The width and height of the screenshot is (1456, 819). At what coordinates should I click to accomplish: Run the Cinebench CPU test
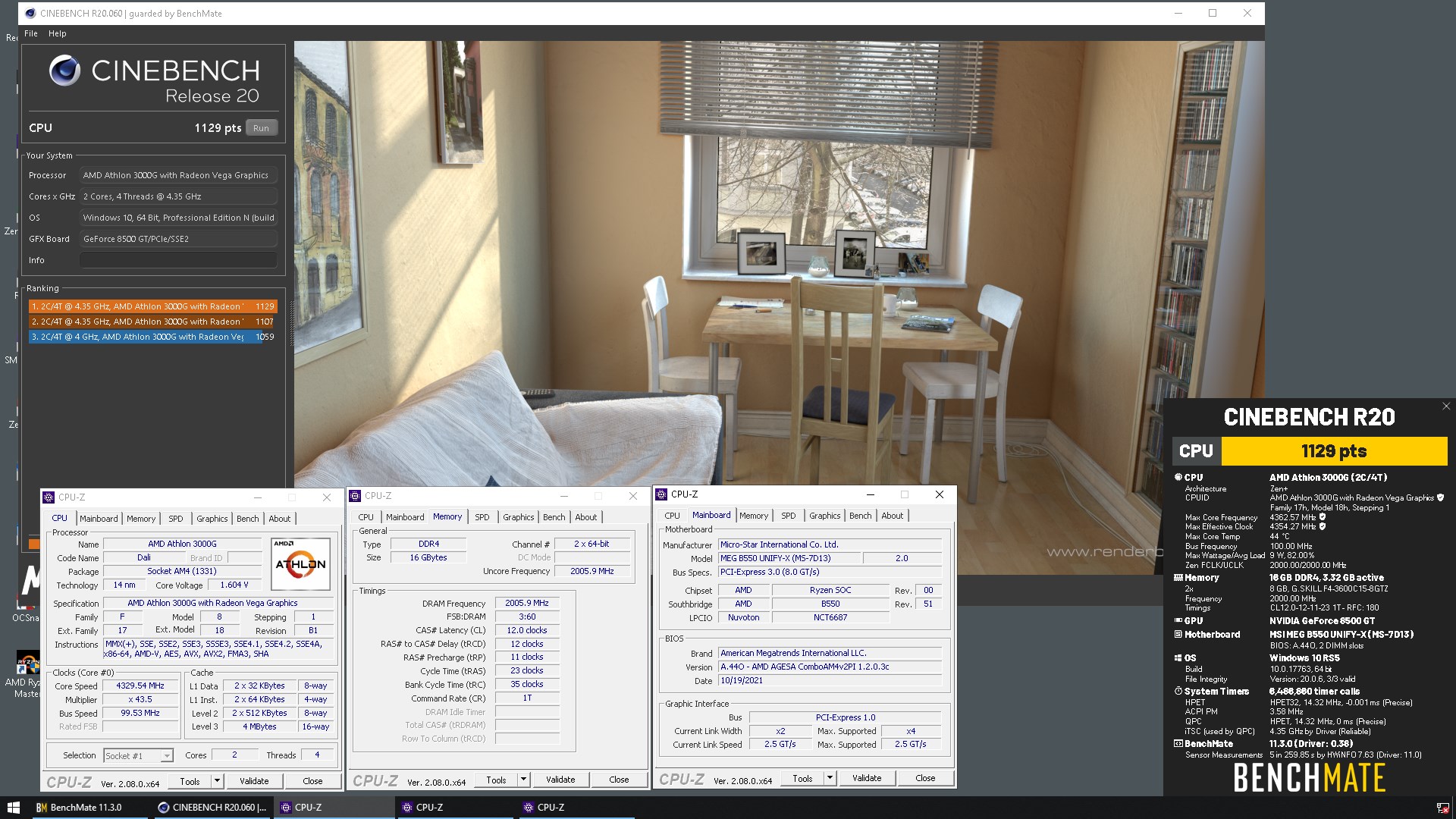[261, 128]
